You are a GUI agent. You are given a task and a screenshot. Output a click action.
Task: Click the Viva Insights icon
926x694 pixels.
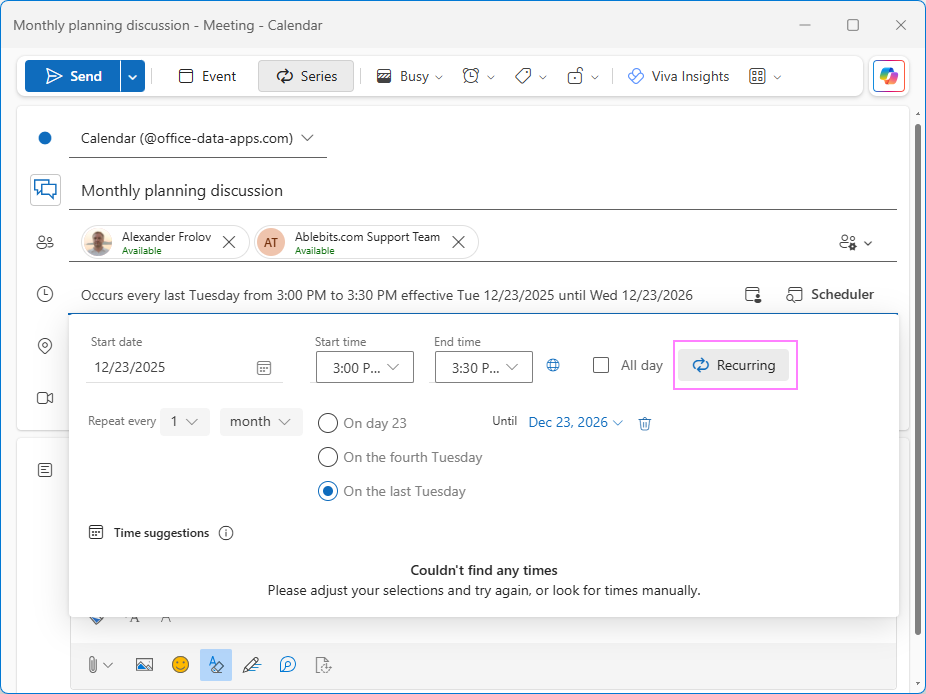(x=635, y=75)
